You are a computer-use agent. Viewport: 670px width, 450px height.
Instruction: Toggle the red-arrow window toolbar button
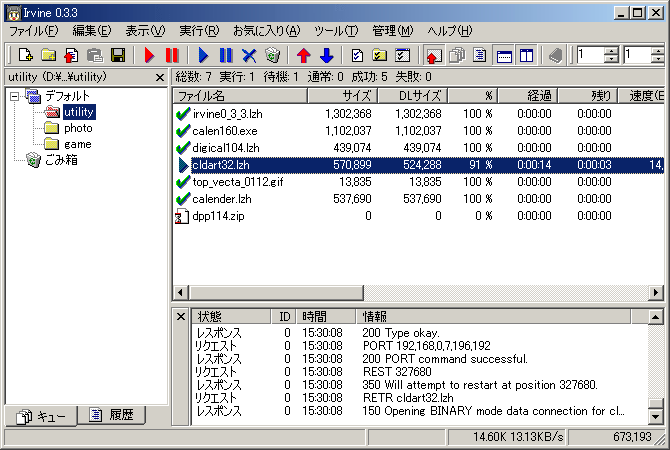(433, 55)
